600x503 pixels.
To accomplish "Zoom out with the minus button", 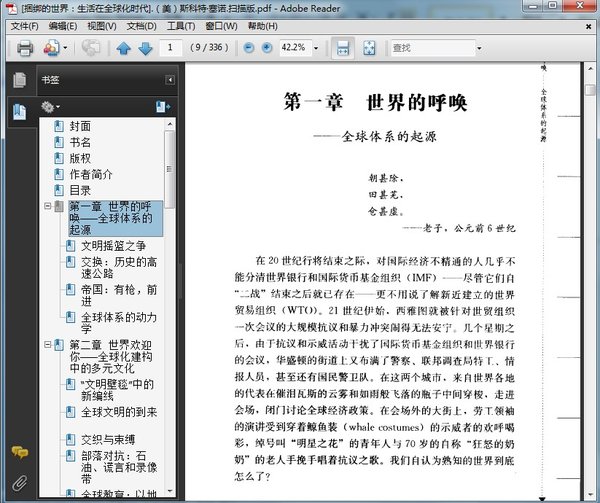I will pos(249,48).
